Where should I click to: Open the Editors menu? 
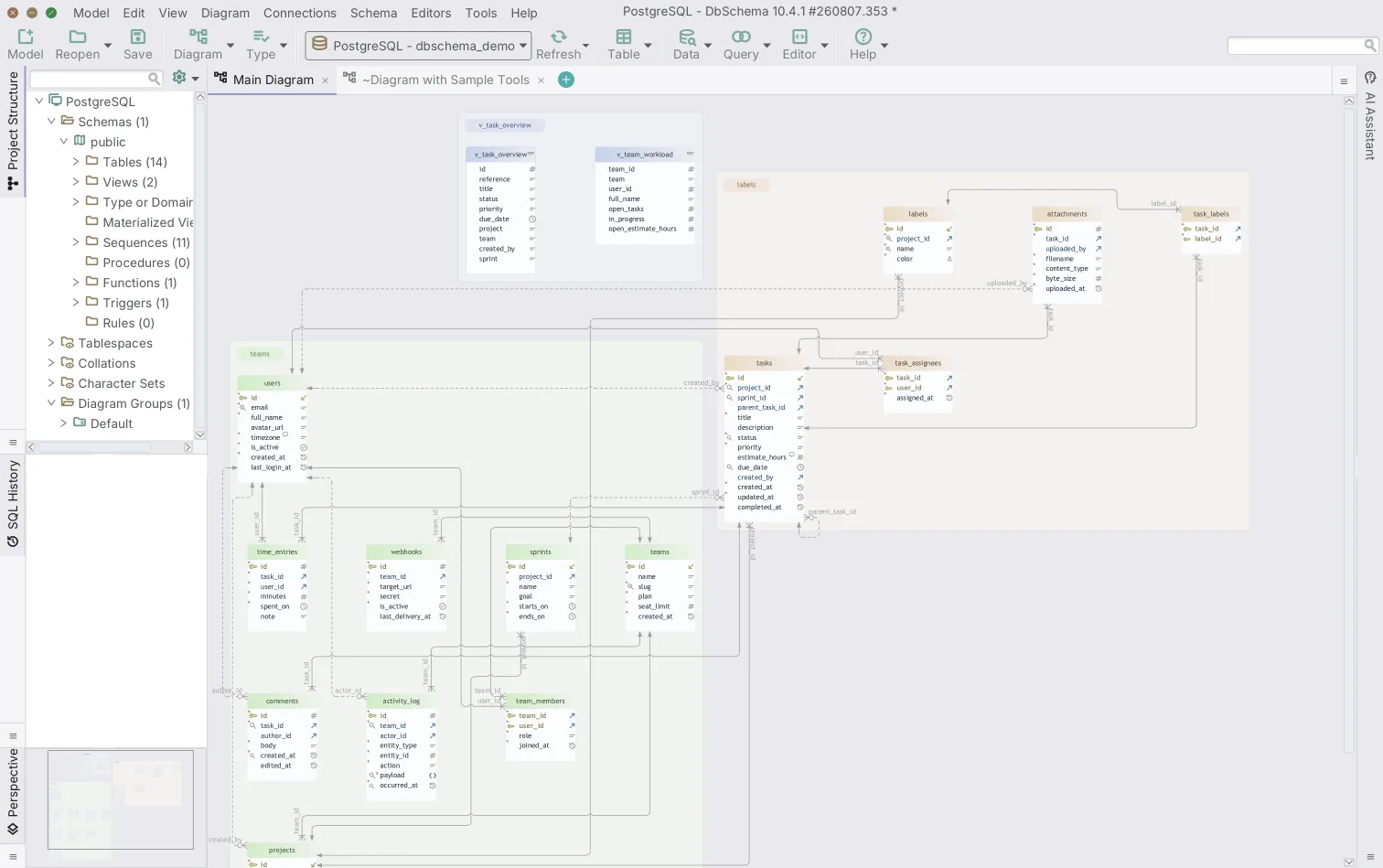coord(431,13)
